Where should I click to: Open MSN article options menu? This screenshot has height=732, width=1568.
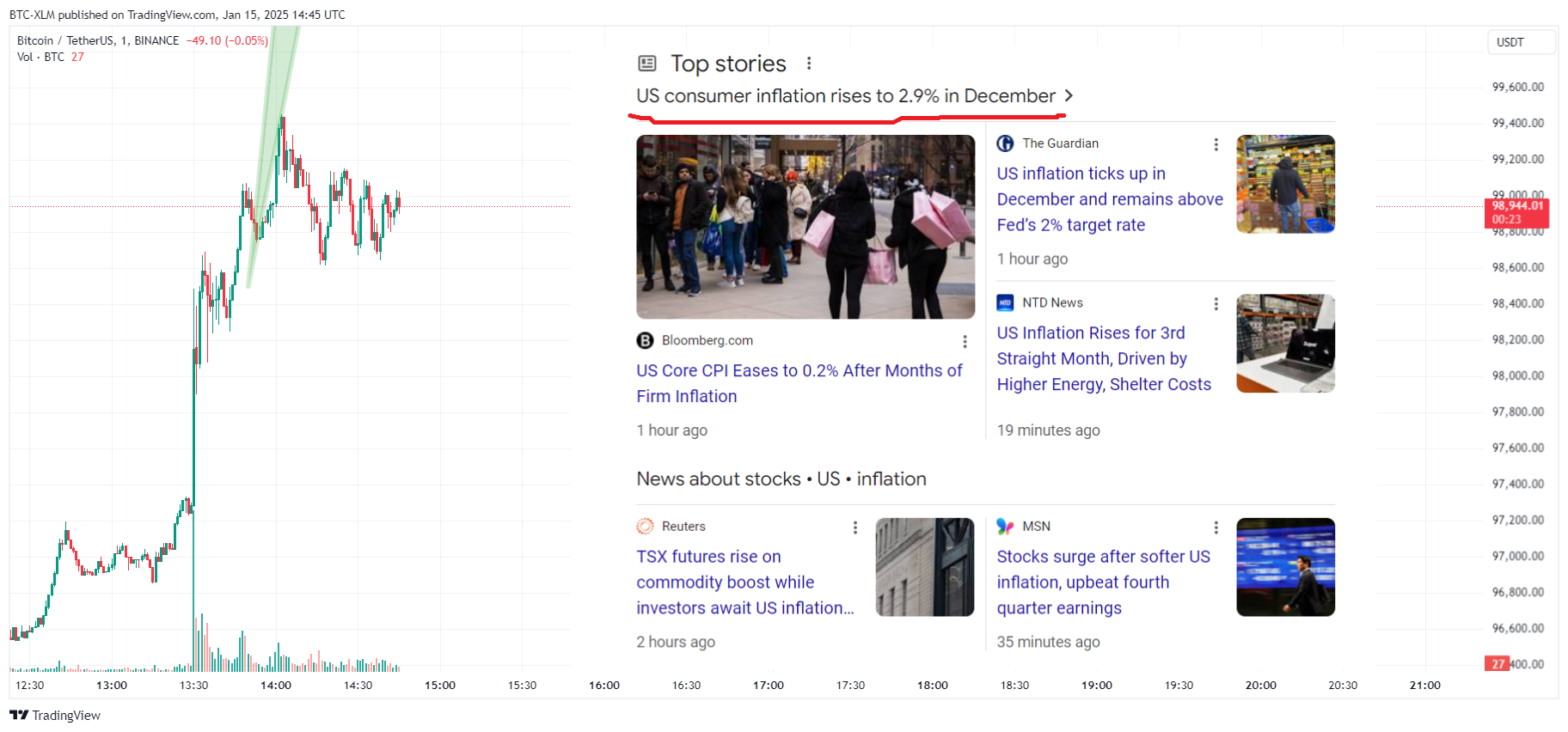tap(1216, 527)
